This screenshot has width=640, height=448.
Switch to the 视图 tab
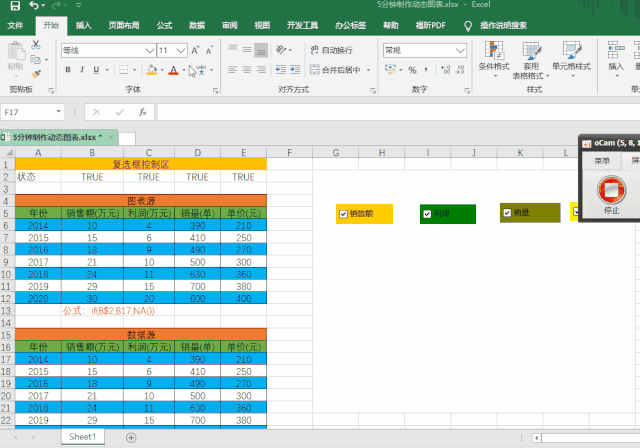(262, 25)
